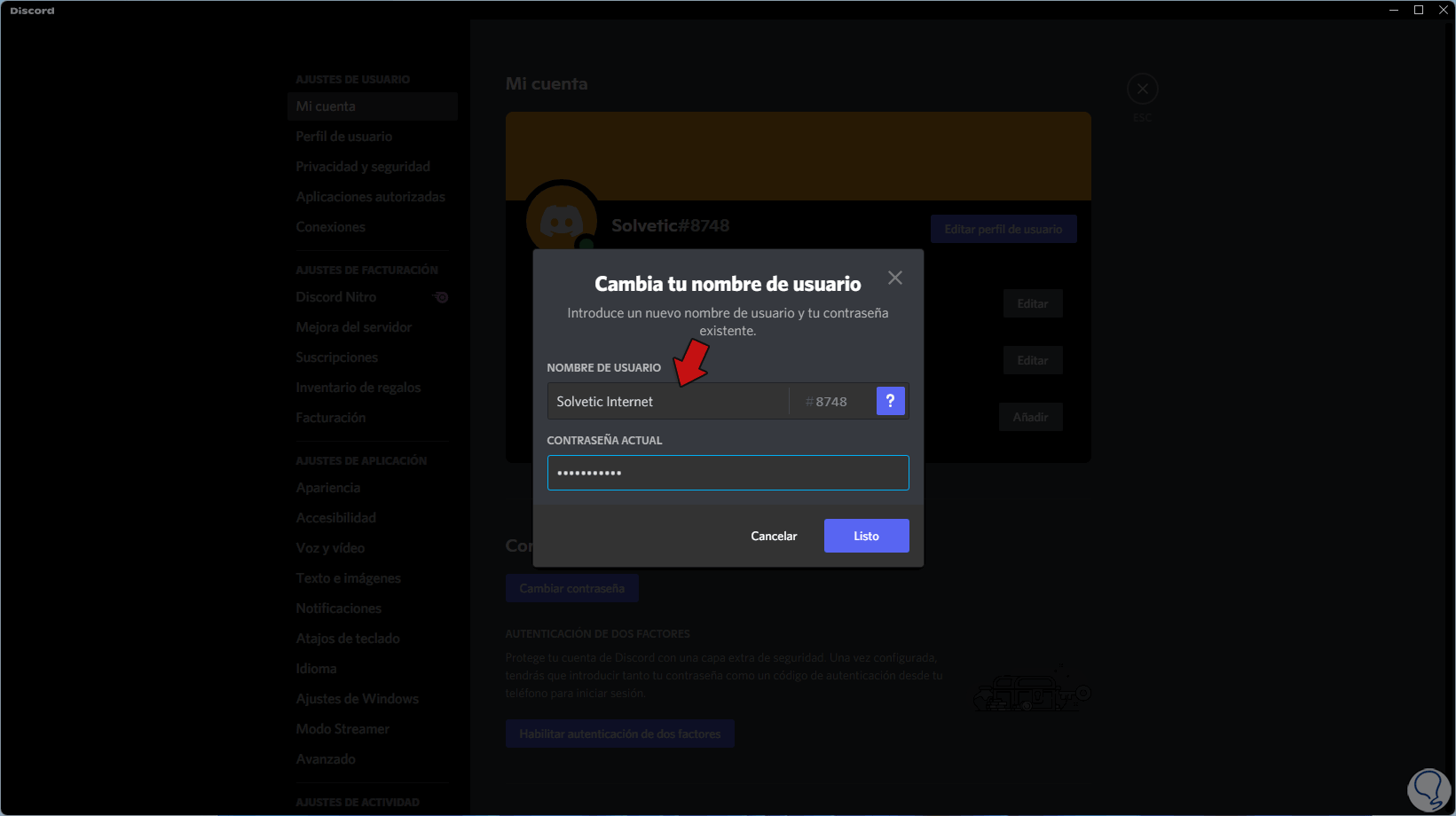Open Ajustes de Windows section
Viewport: 1456px width, 816px height.
373,699
